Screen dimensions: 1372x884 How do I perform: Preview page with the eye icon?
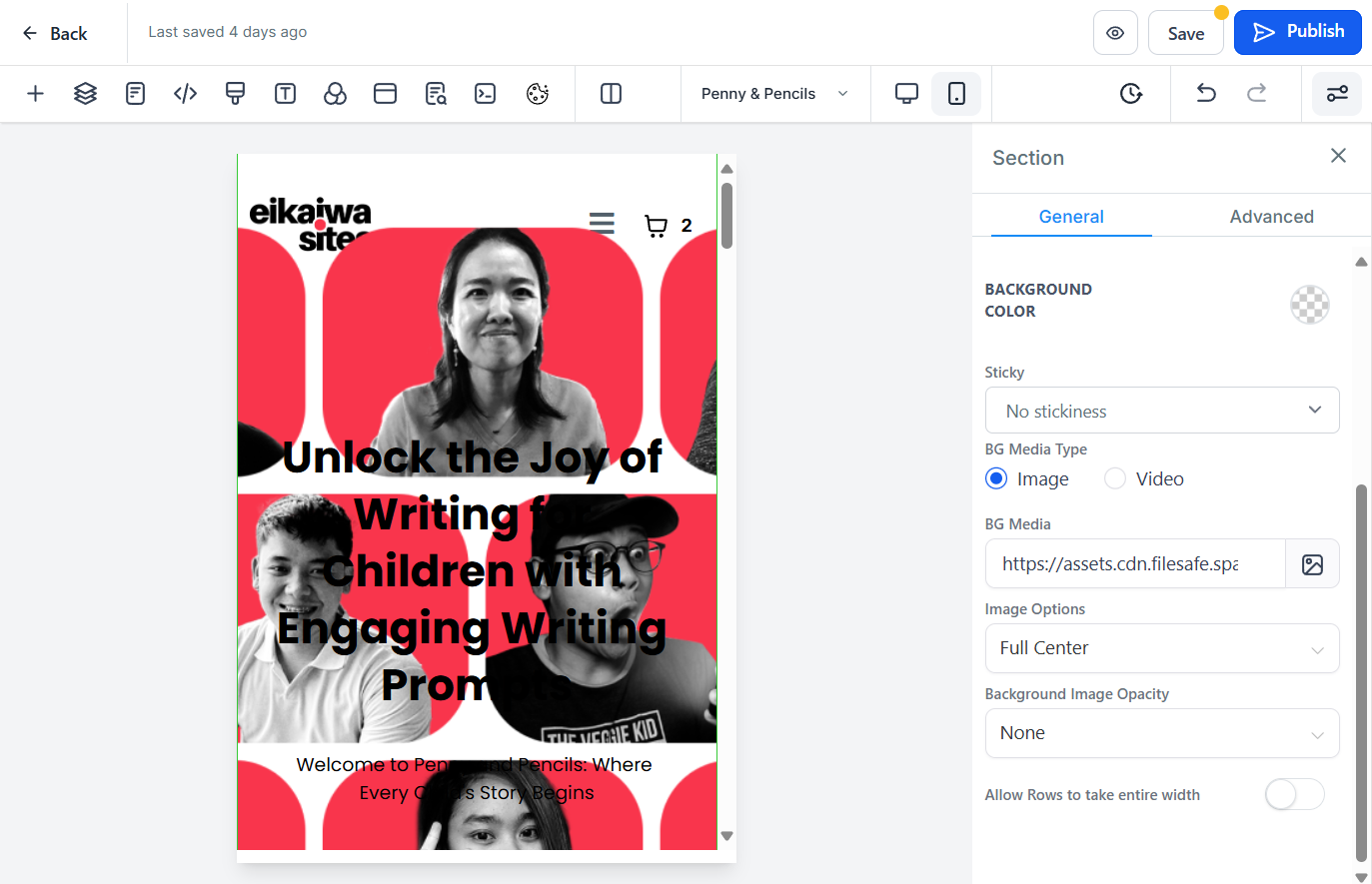click(1115, 33)
